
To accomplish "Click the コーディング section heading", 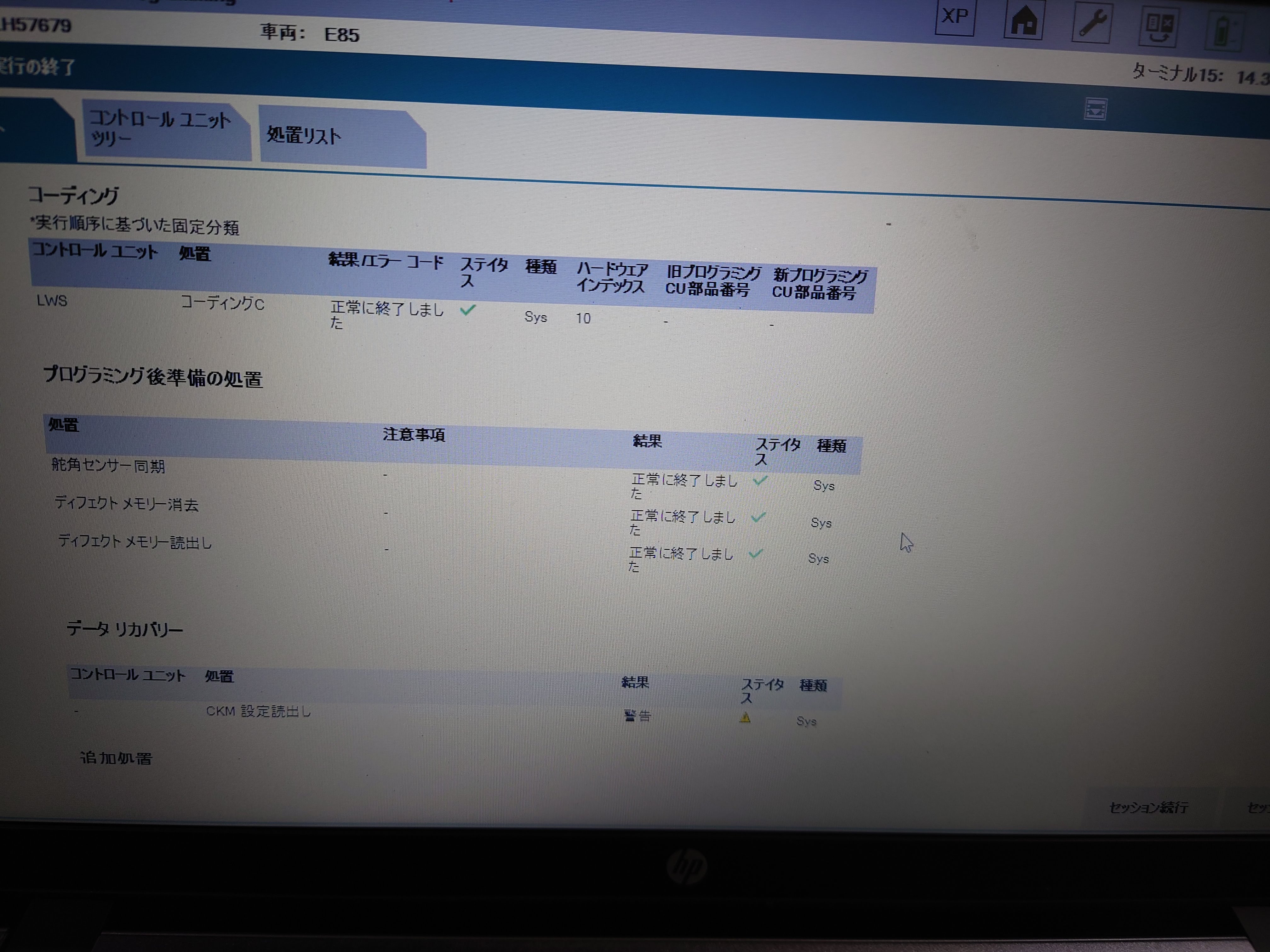I will (73, 196).
